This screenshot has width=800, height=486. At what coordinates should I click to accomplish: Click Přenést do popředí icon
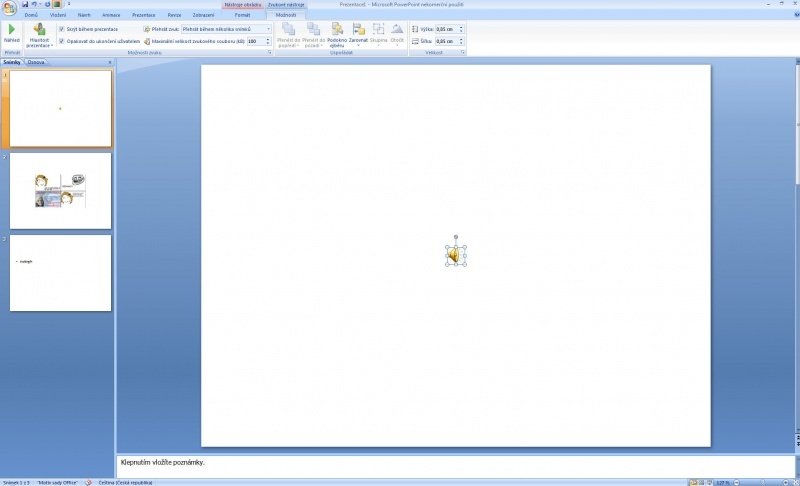[288, 32]
